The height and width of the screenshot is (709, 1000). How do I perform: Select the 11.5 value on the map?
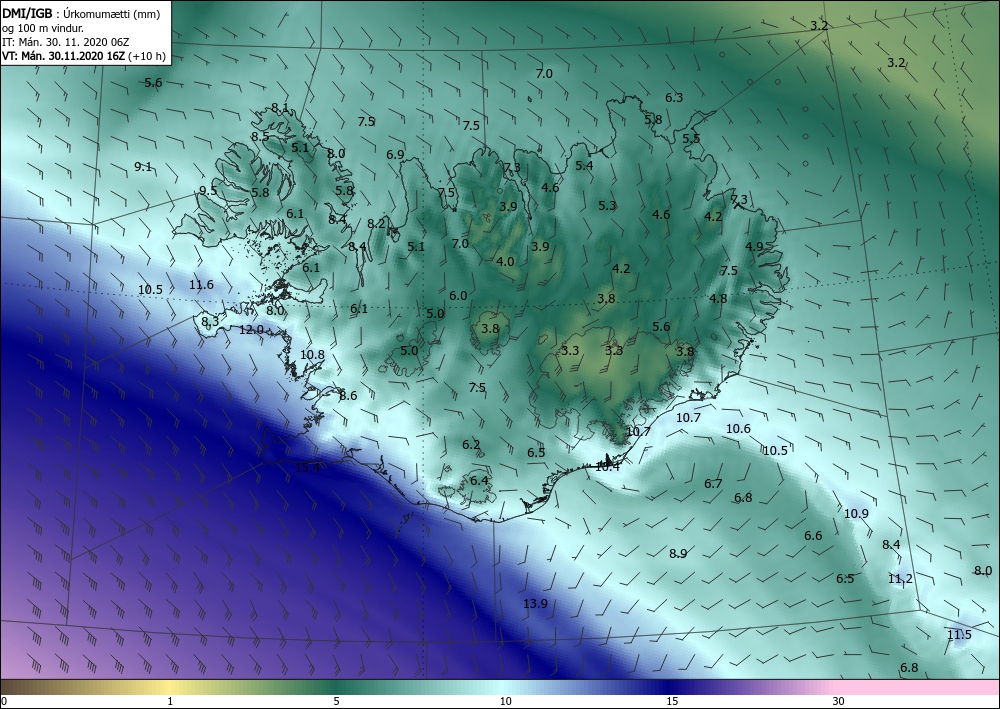pos(959,634)
